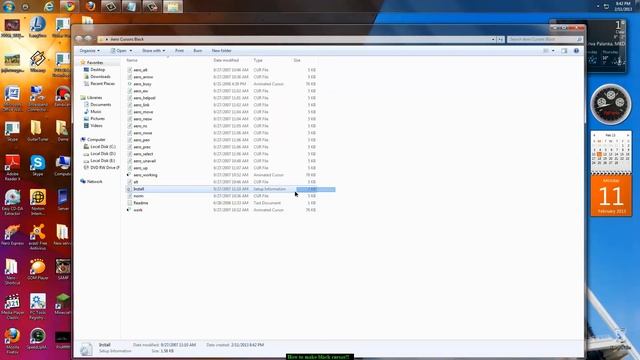Click the Explorer help icon
The width and height of the screenshot is (640, 360).
[576, 51]
